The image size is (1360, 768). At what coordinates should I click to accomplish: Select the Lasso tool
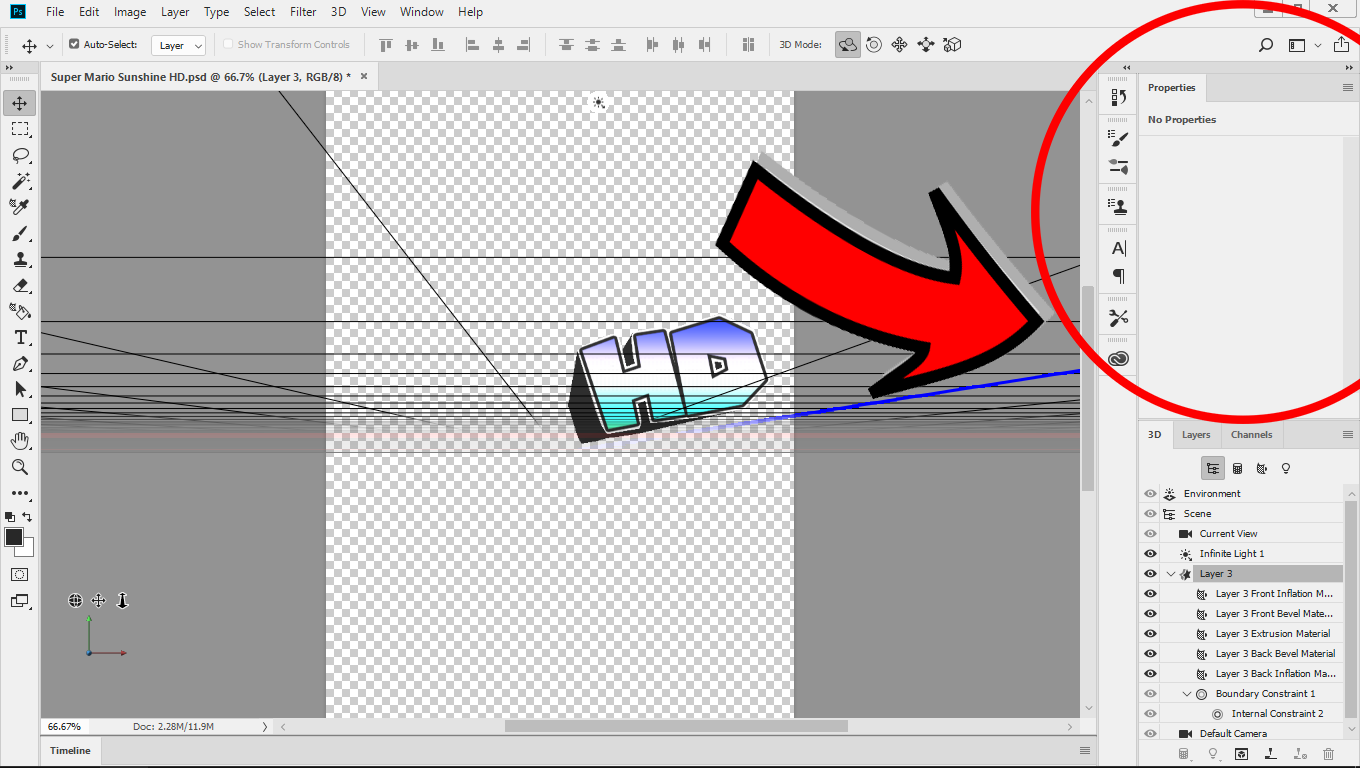[x=20, y=155]
